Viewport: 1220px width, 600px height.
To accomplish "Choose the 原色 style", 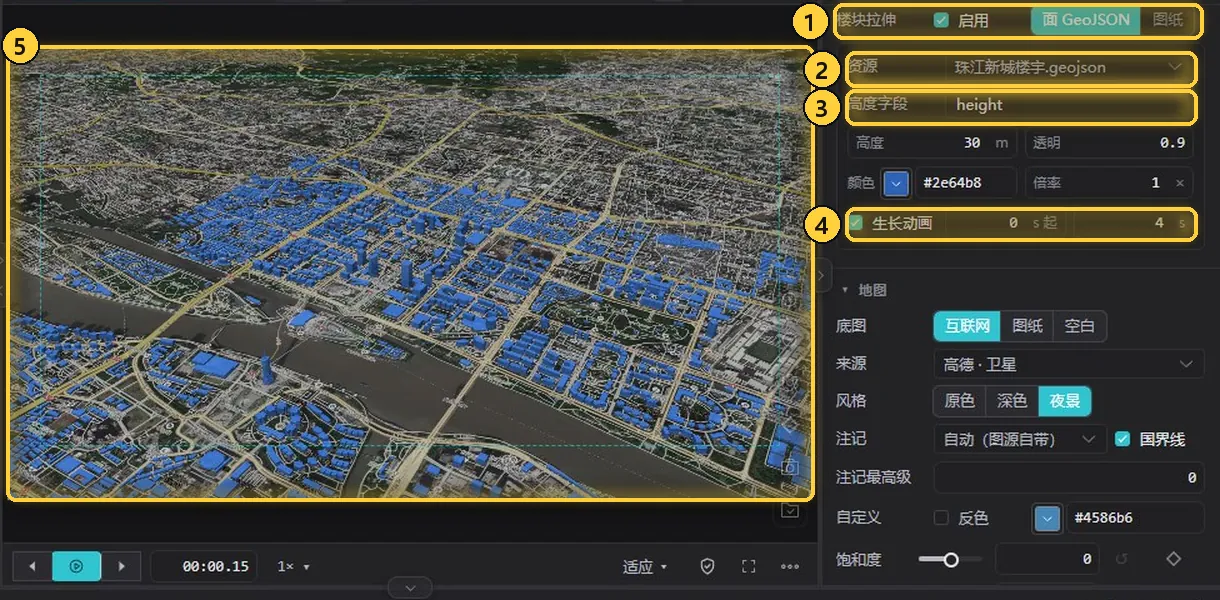I will [x=959, y=401].
